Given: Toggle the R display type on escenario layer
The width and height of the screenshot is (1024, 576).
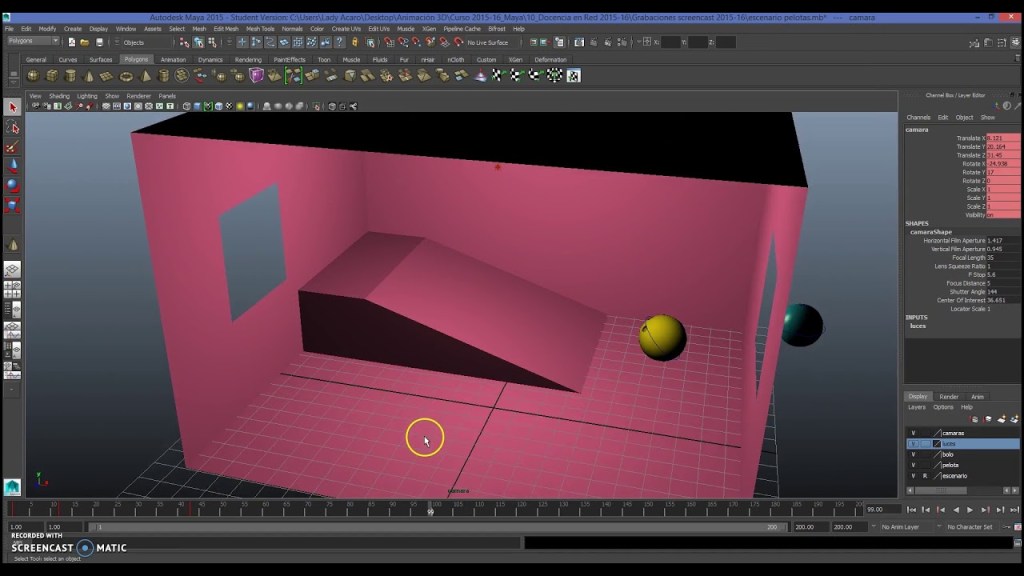Looking at the screenshot, I should [925, 476].
